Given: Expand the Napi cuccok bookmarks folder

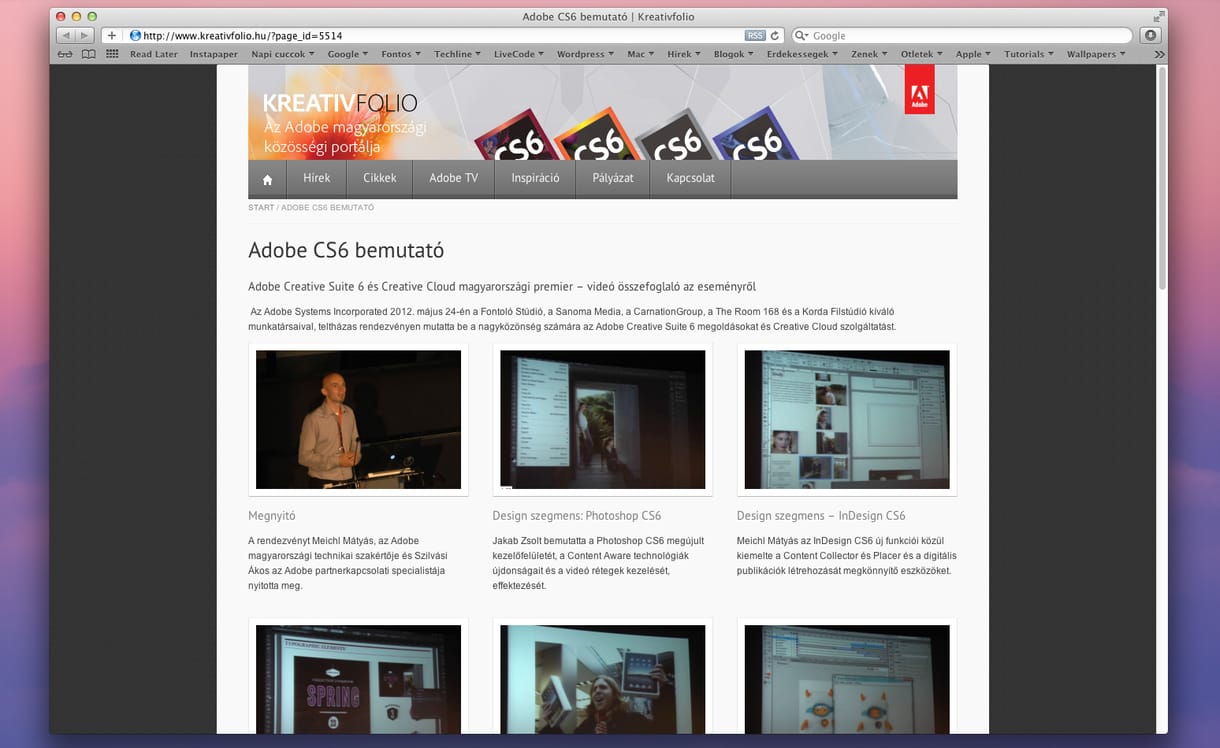Looking at the screenshot, I should coord(283,54).
